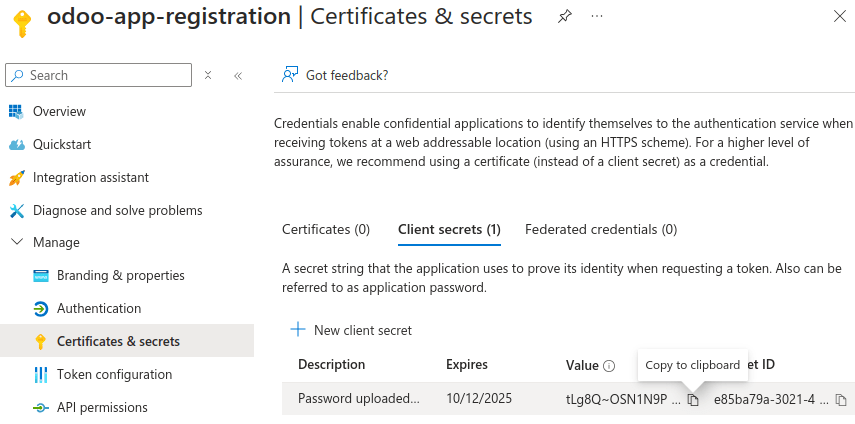
Task: Navigate to API permissions
Action: pos(102,407)
